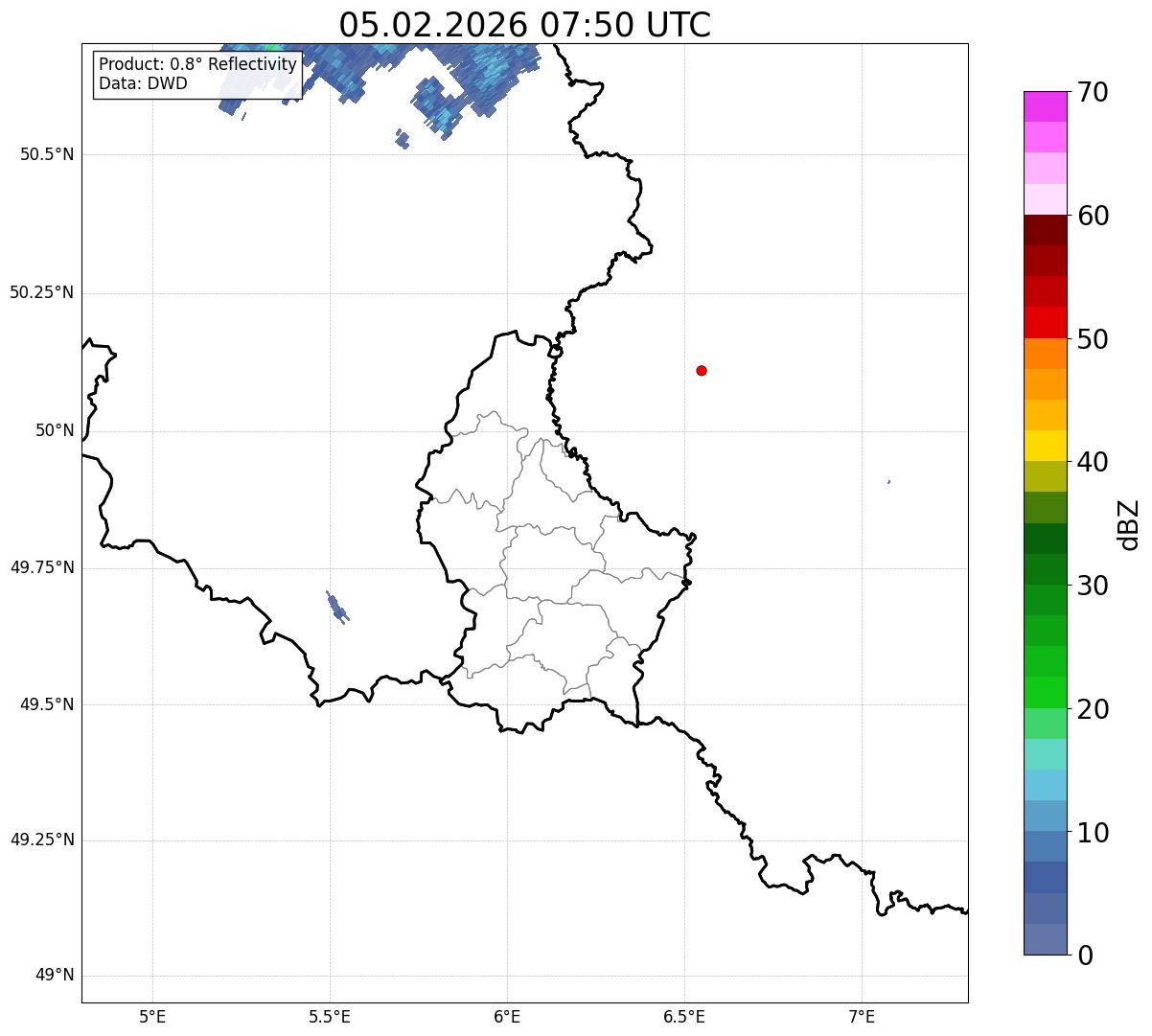The image size is (1152, 1036).
Task: Click the 49.25°N latitude label
Action: click(42, 840)
